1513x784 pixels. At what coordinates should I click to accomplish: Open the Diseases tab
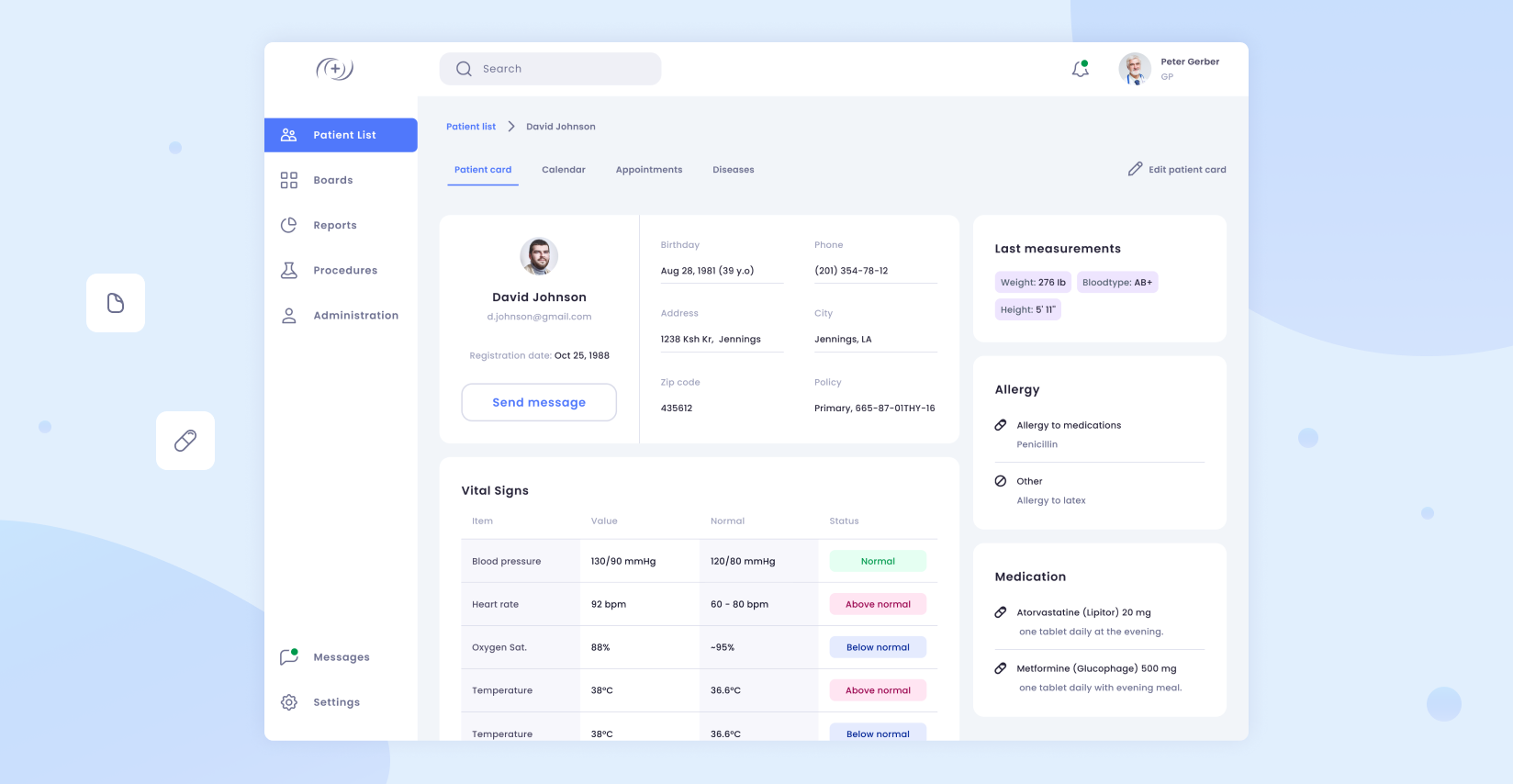click(733, 170)
